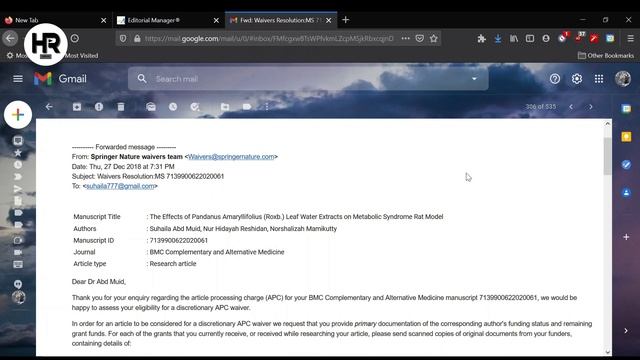Screen dimensions: 640x360
Task: Open Gmail Settings gear
Action: (577, 79)
